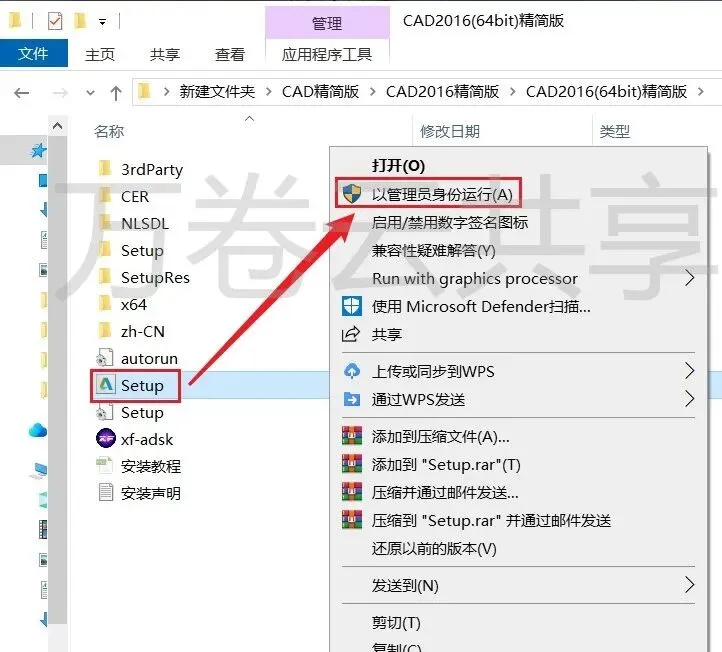Click the zh-CN folder icon
The width and height of the screenshot is (722, 652).
click(x=105, y=331)
